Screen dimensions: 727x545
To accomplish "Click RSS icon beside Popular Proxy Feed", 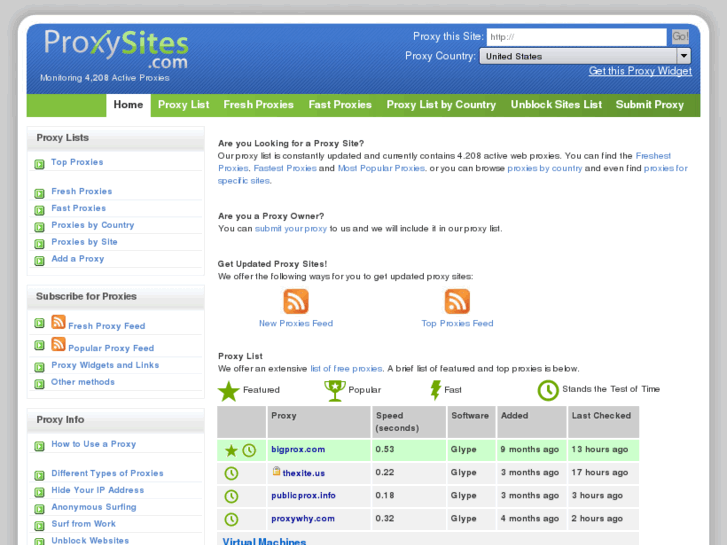I will point(58,344).
